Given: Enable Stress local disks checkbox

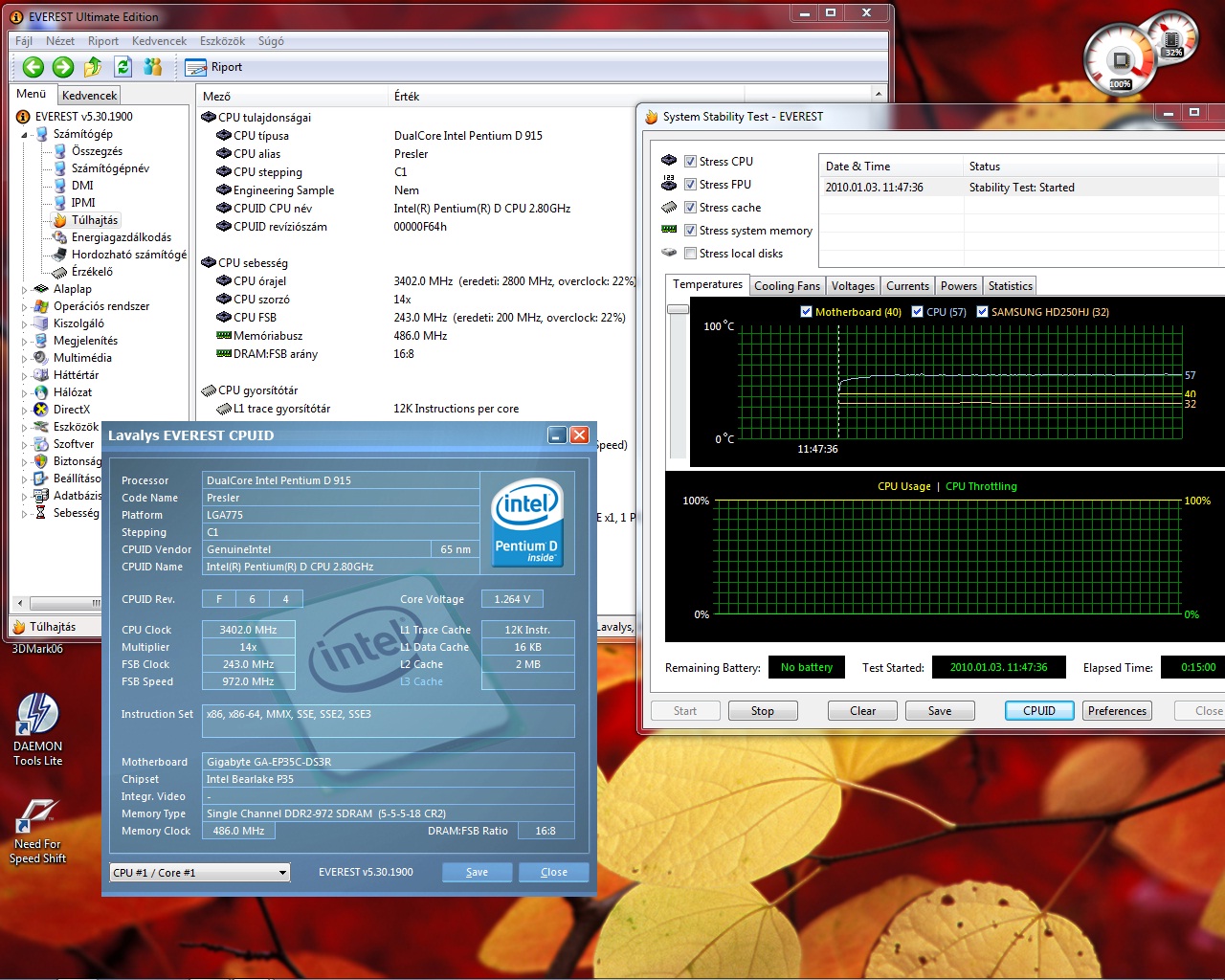Looking at the screenshot, I should coord(690,253).
